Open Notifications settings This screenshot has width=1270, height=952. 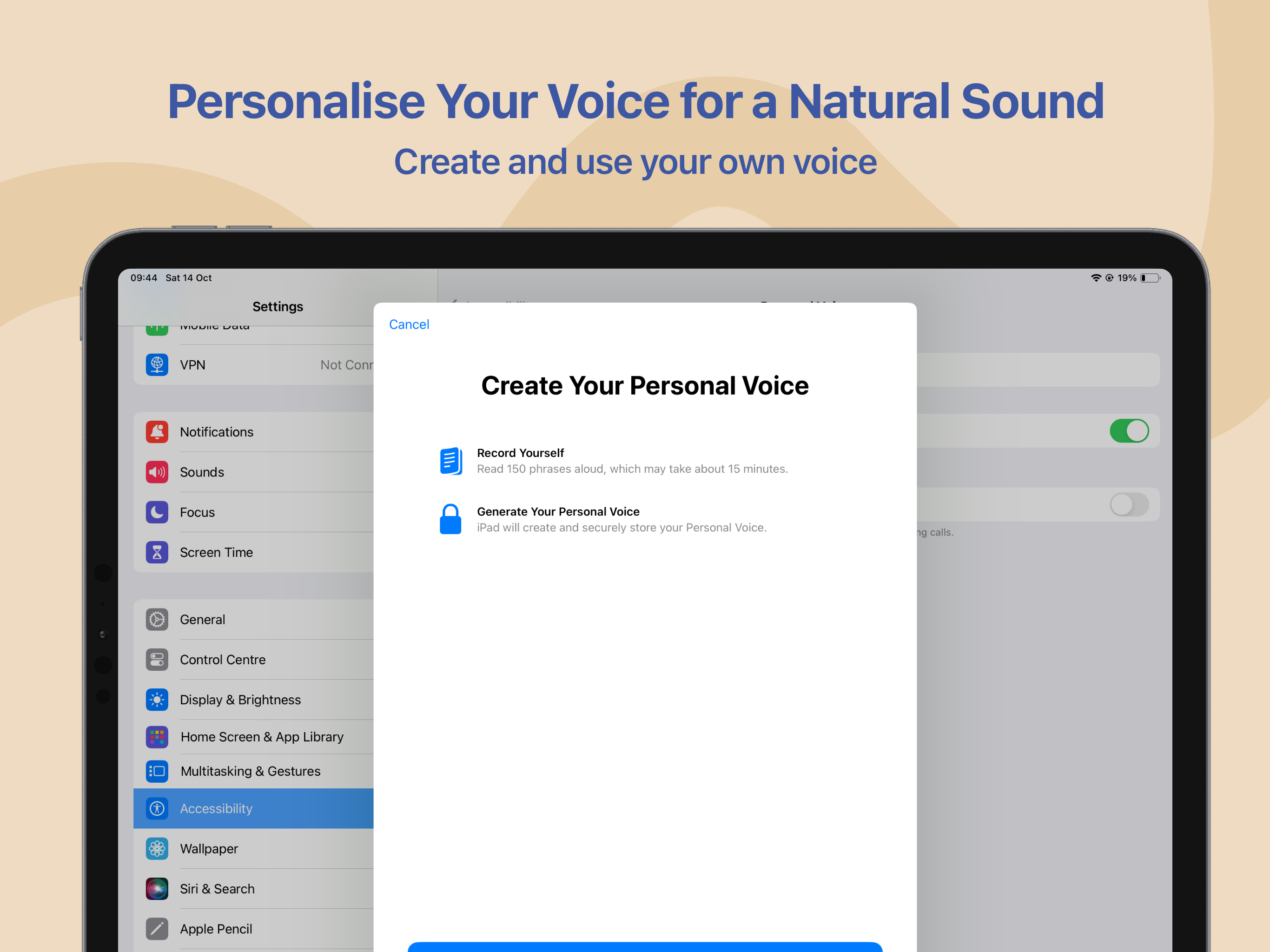click(253, 432)
